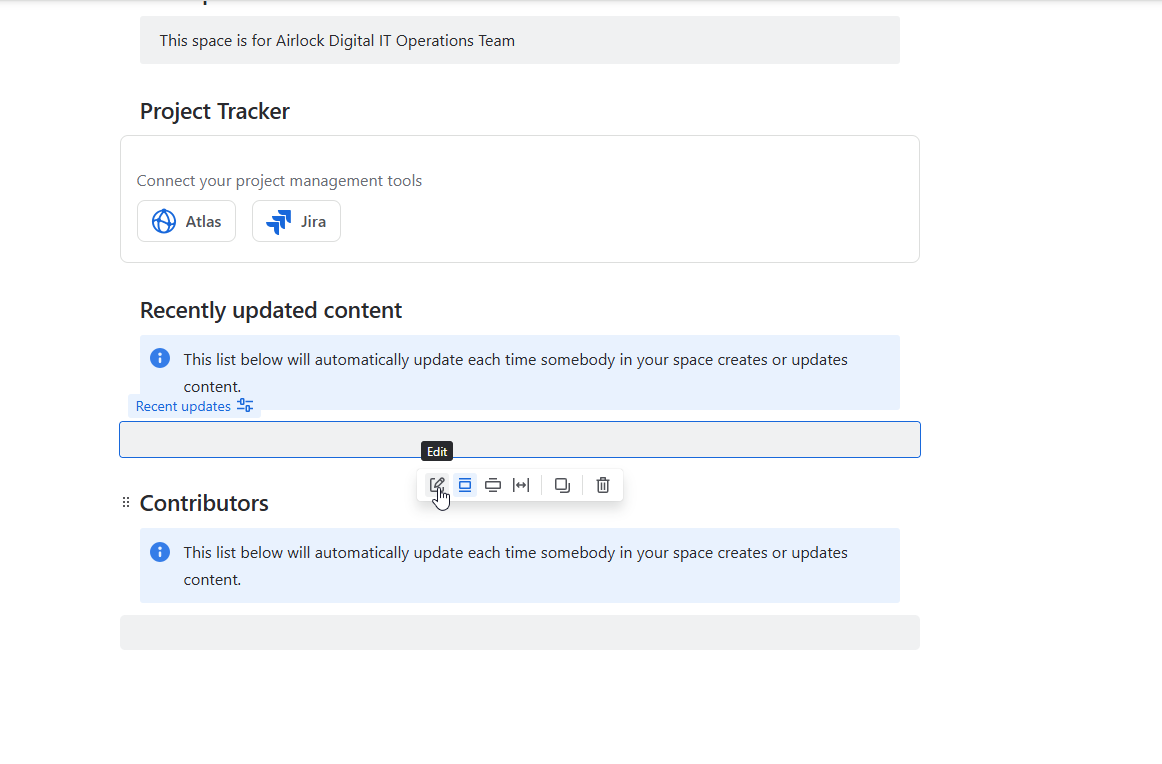The image size is (1162, 764).
Task: Click the Recent updates macro label
Action: tap(183, 406)
